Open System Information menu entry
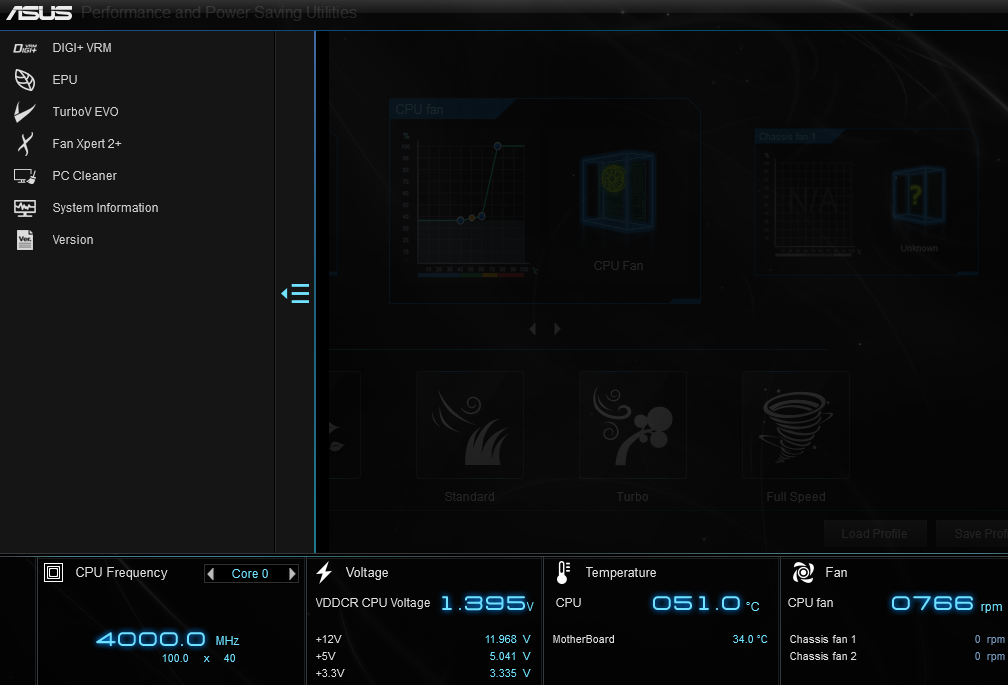Image resolution: width=1008 pixels, height=685 pixels. 105,208
